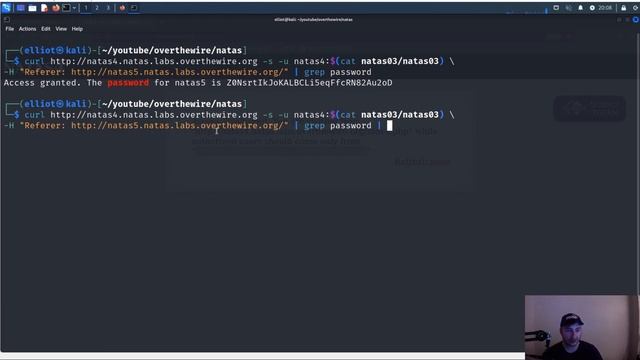Click the webcam overlay thumbnail
Viewport: 640px width, 360px height.
582,327
